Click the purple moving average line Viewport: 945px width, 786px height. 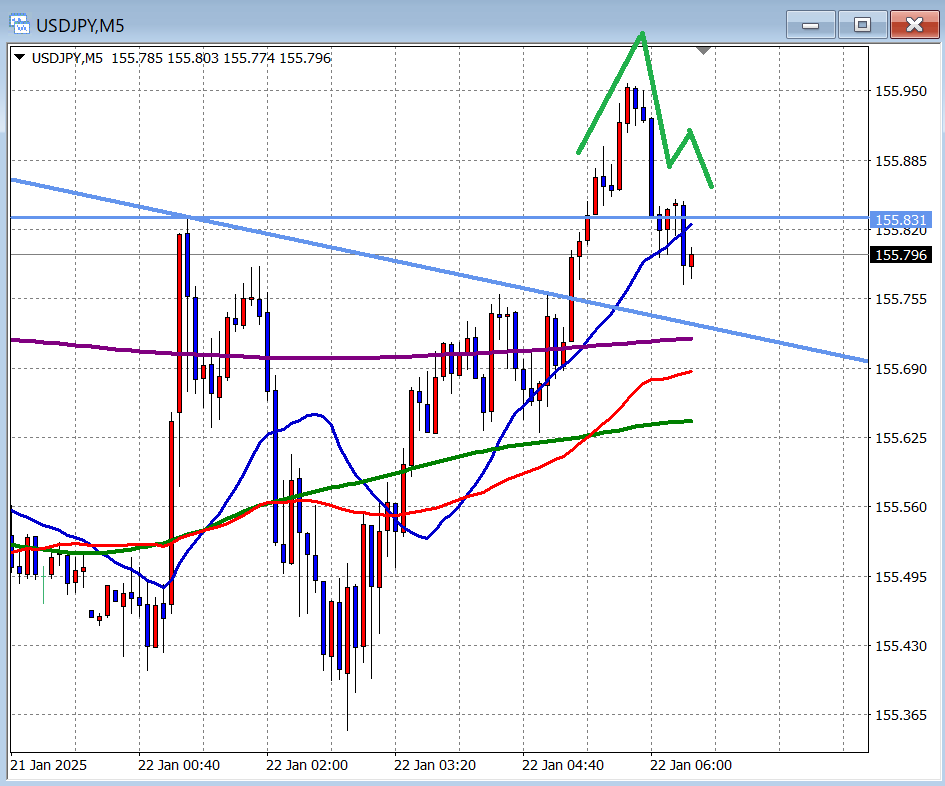pos(300,357)
